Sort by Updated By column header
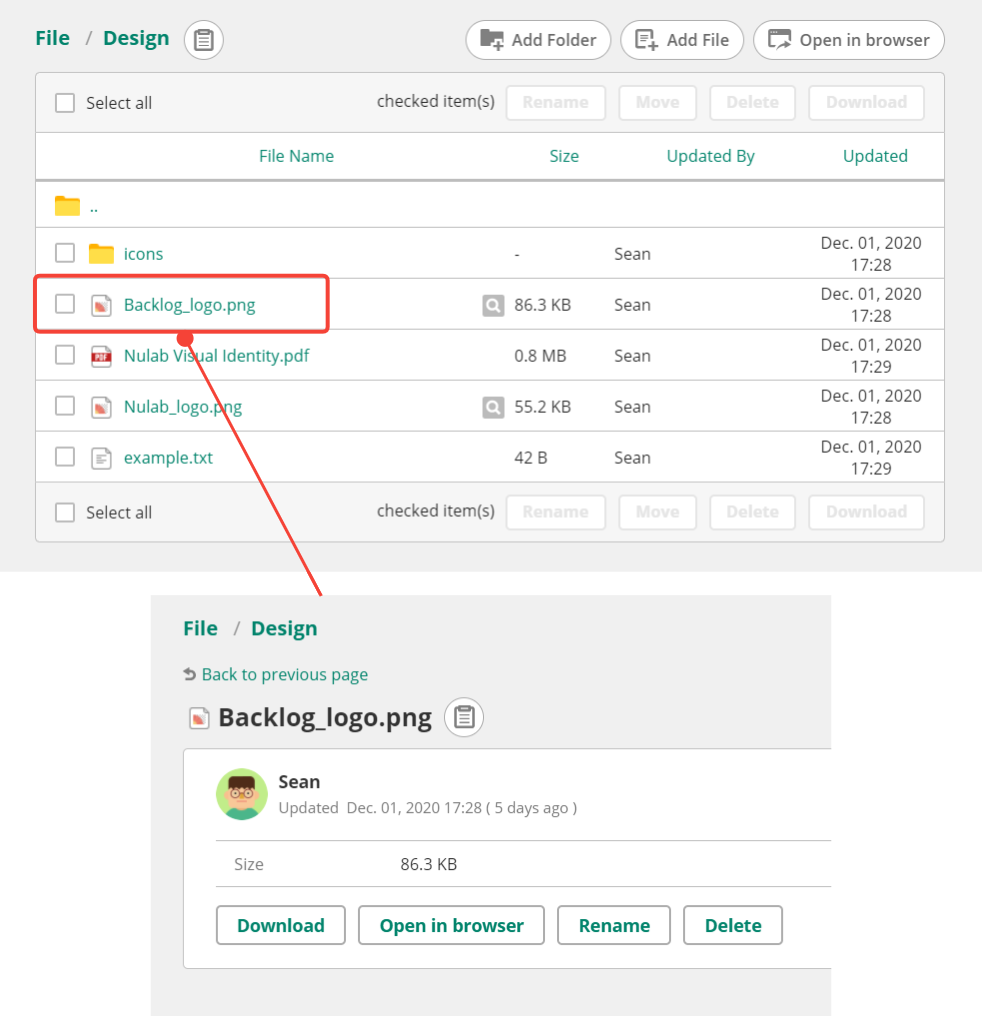 coord(711,156)
